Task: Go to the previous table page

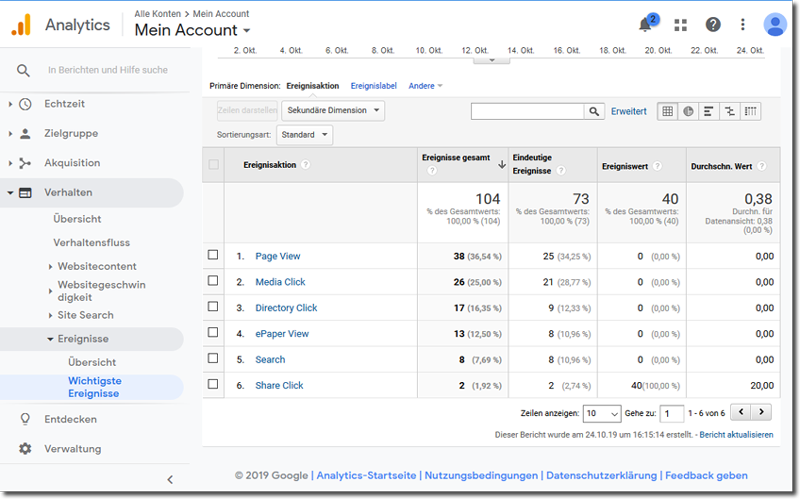Action: pos(741,412)
